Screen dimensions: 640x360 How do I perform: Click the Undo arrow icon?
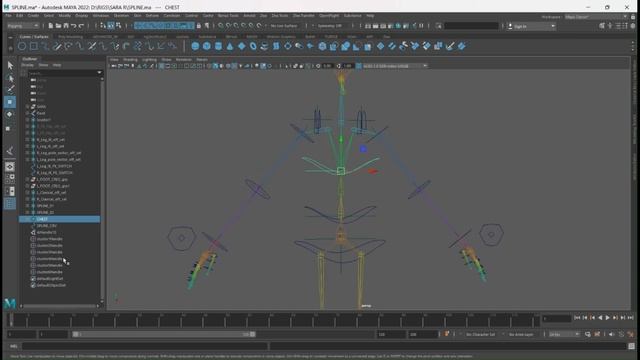[x=73, y=26]
